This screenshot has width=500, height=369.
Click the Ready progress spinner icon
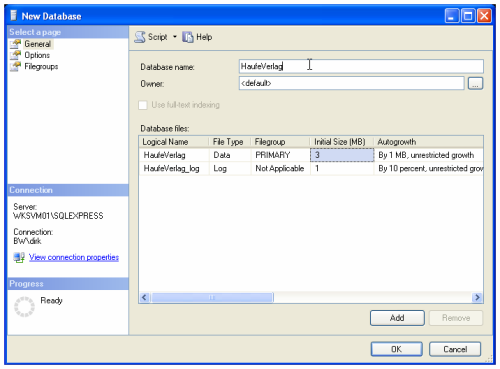pos(24,307)
